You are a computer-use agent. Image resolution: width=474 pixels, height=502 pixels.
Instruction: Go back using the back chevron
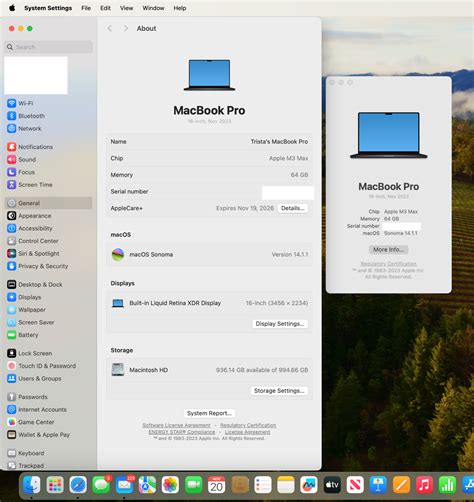(110, 28)
